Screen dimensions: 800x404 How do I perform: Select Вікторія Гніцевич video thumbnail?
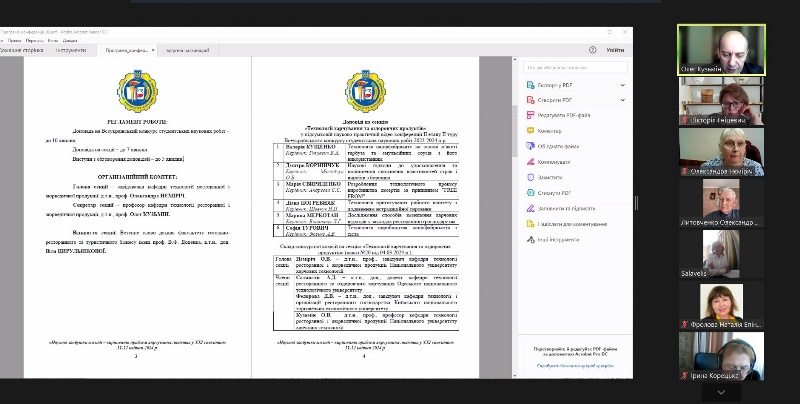[x=721, y=101]
